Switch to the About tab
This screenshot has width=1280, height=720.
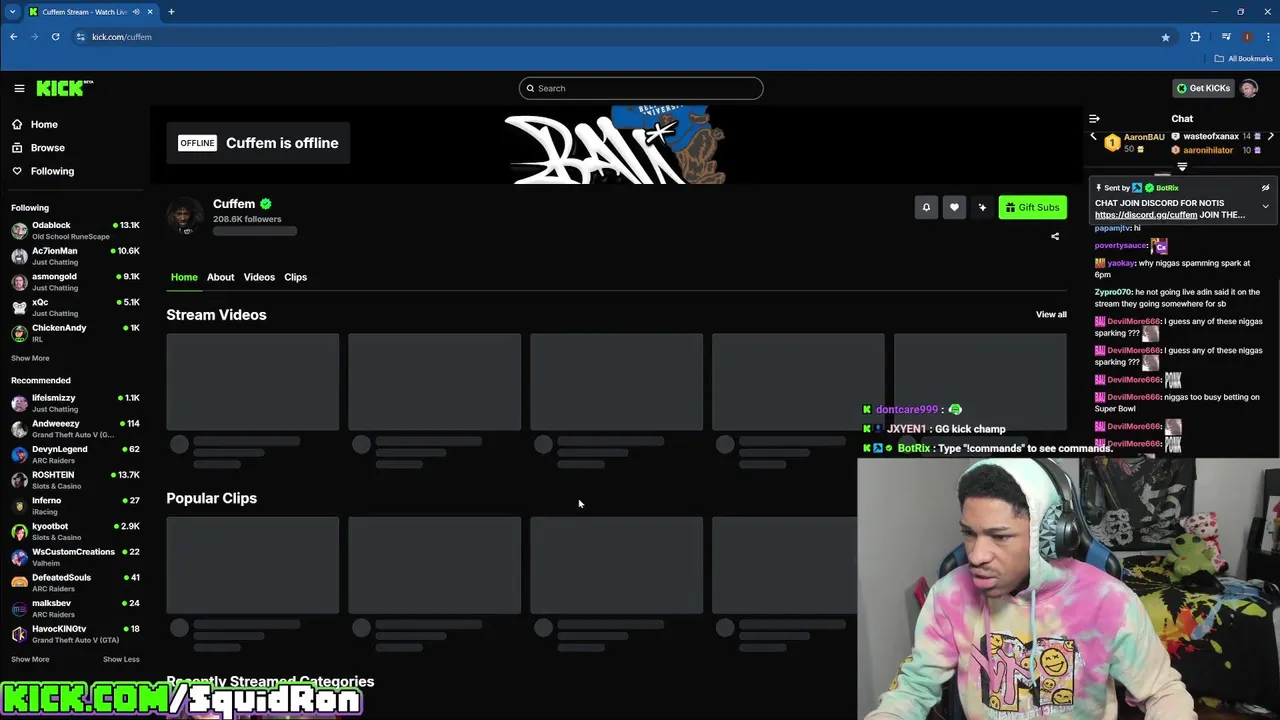(x=220, y=277)
